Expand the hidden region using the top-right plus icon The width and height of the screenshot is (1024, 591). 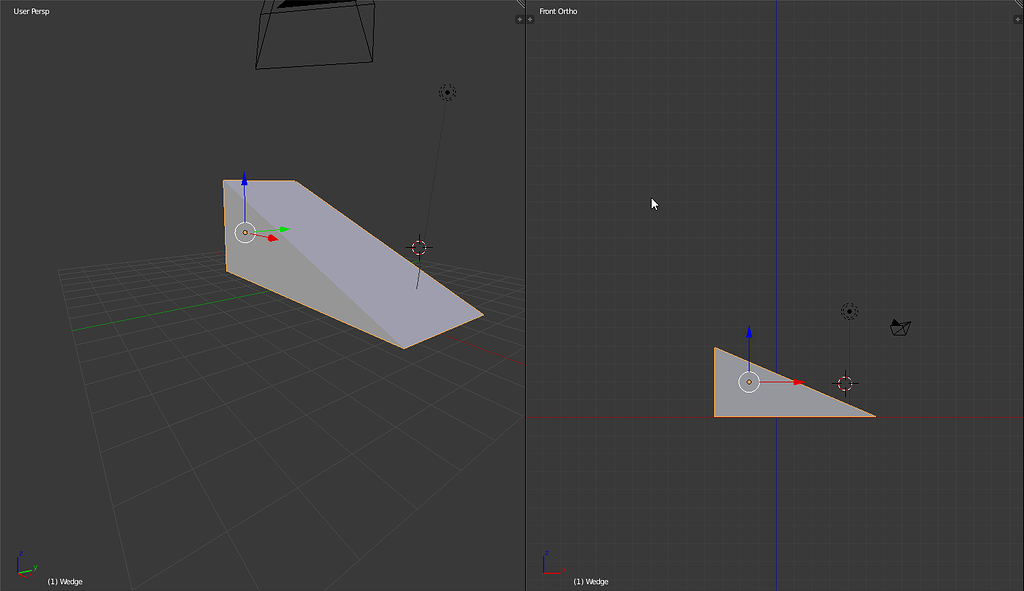coord(1018,18)
